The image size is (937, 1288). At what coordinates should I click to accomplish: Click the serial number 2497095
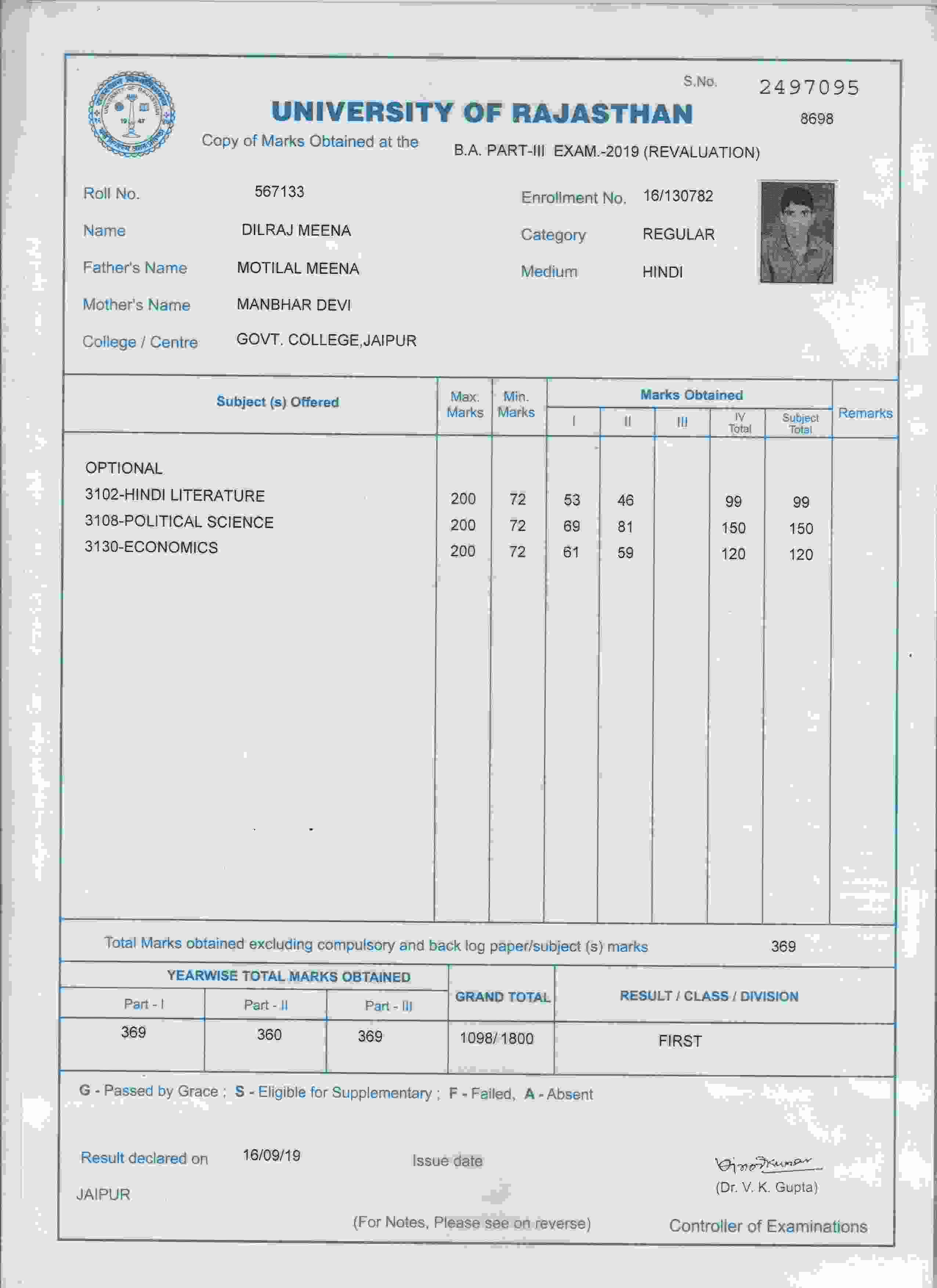coord(809,87)
